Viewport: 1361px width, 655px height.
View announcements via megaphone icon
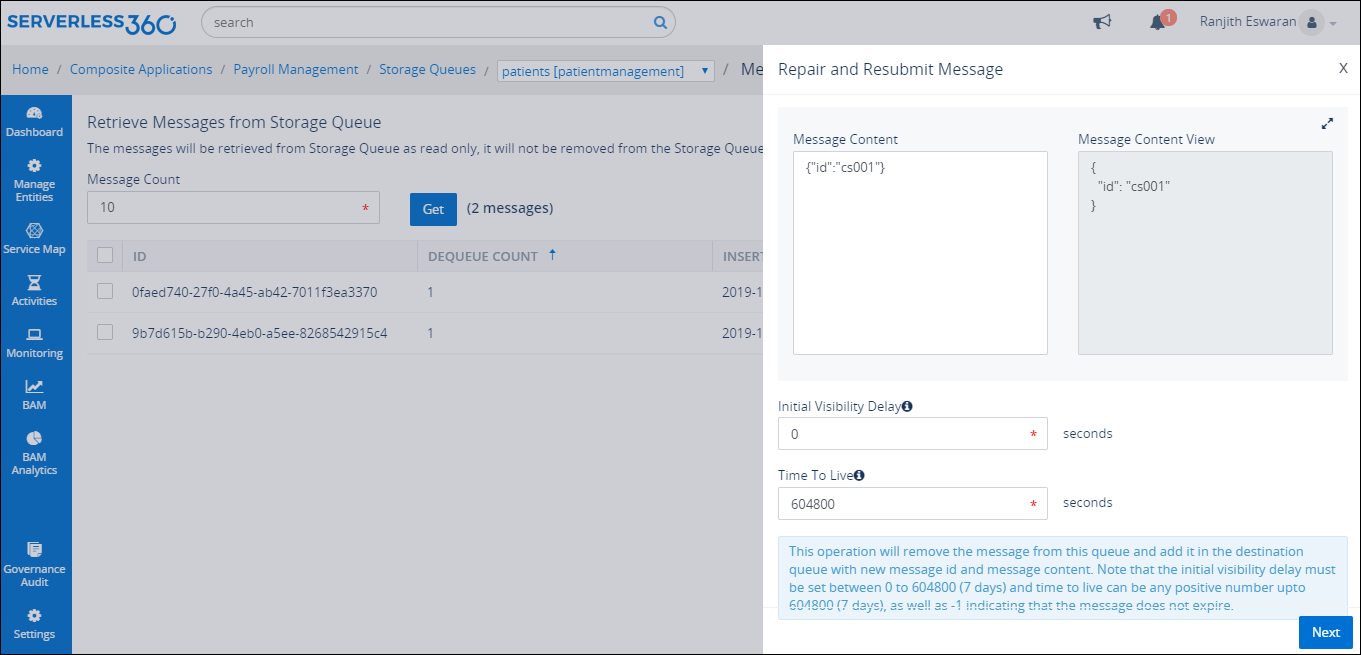(x=1102, y=21)
